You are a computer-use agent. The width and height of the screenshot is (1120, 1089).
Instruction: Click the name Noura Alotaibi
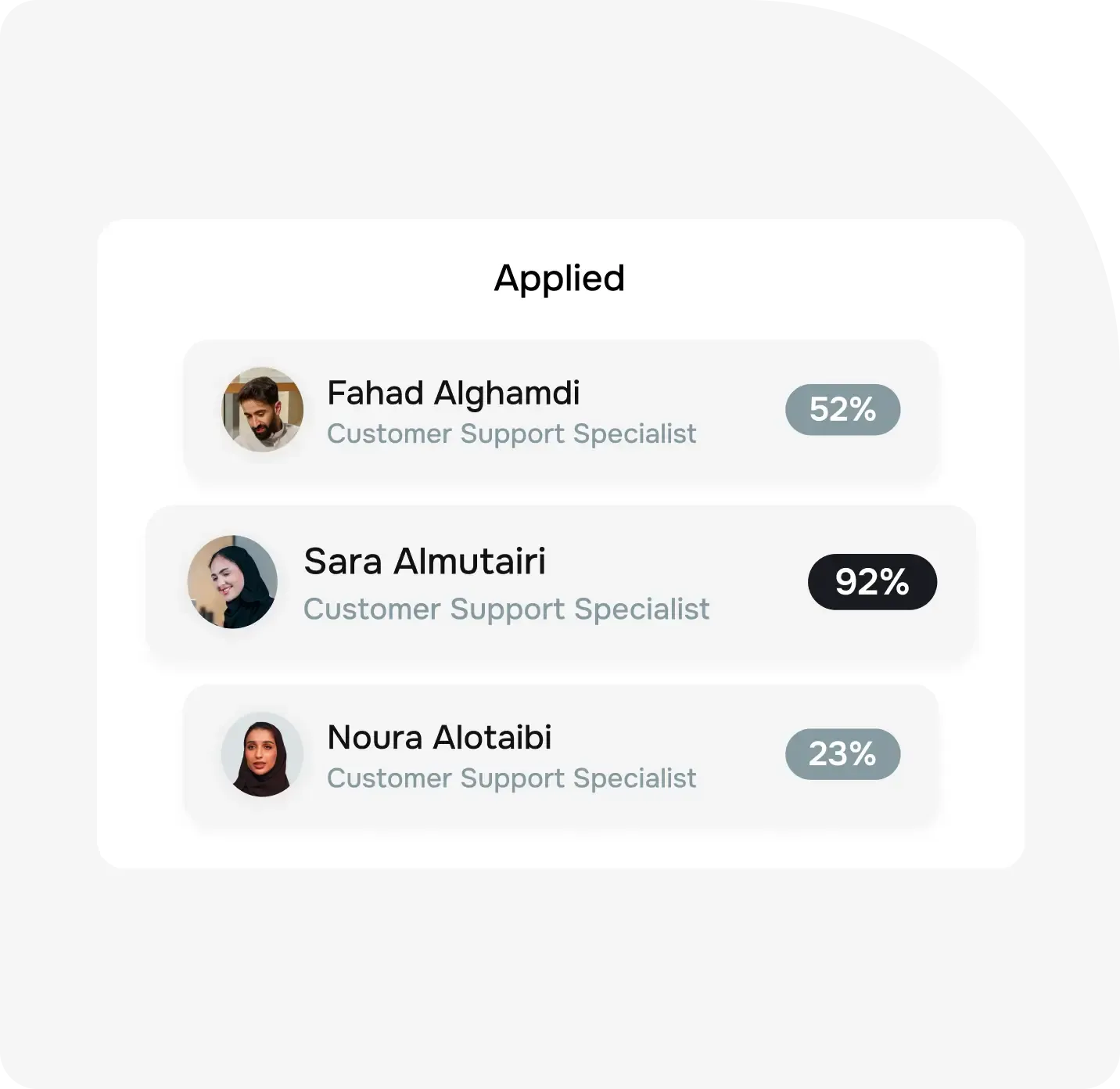point(440,737)
